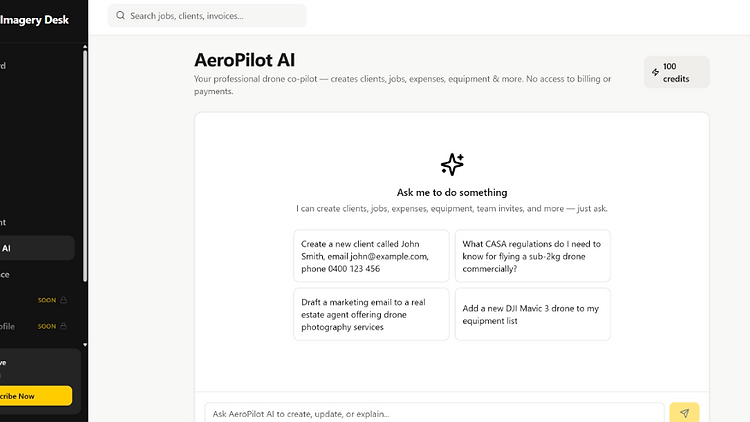Click the sidebar scrollbar up arrow
This screenshot has width=750, height=422.
85,47
